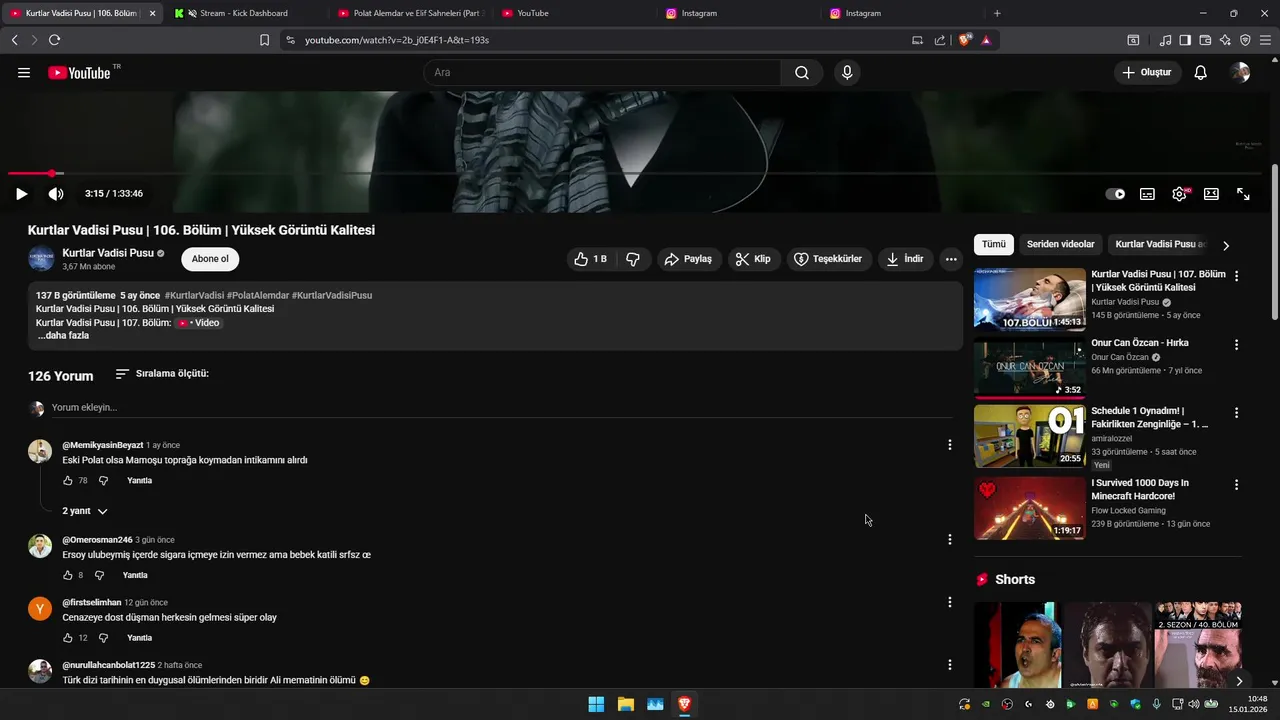Start voice search with microphone icon
The height and width of the screenshot is (720, 1280).
click(847, 73)
